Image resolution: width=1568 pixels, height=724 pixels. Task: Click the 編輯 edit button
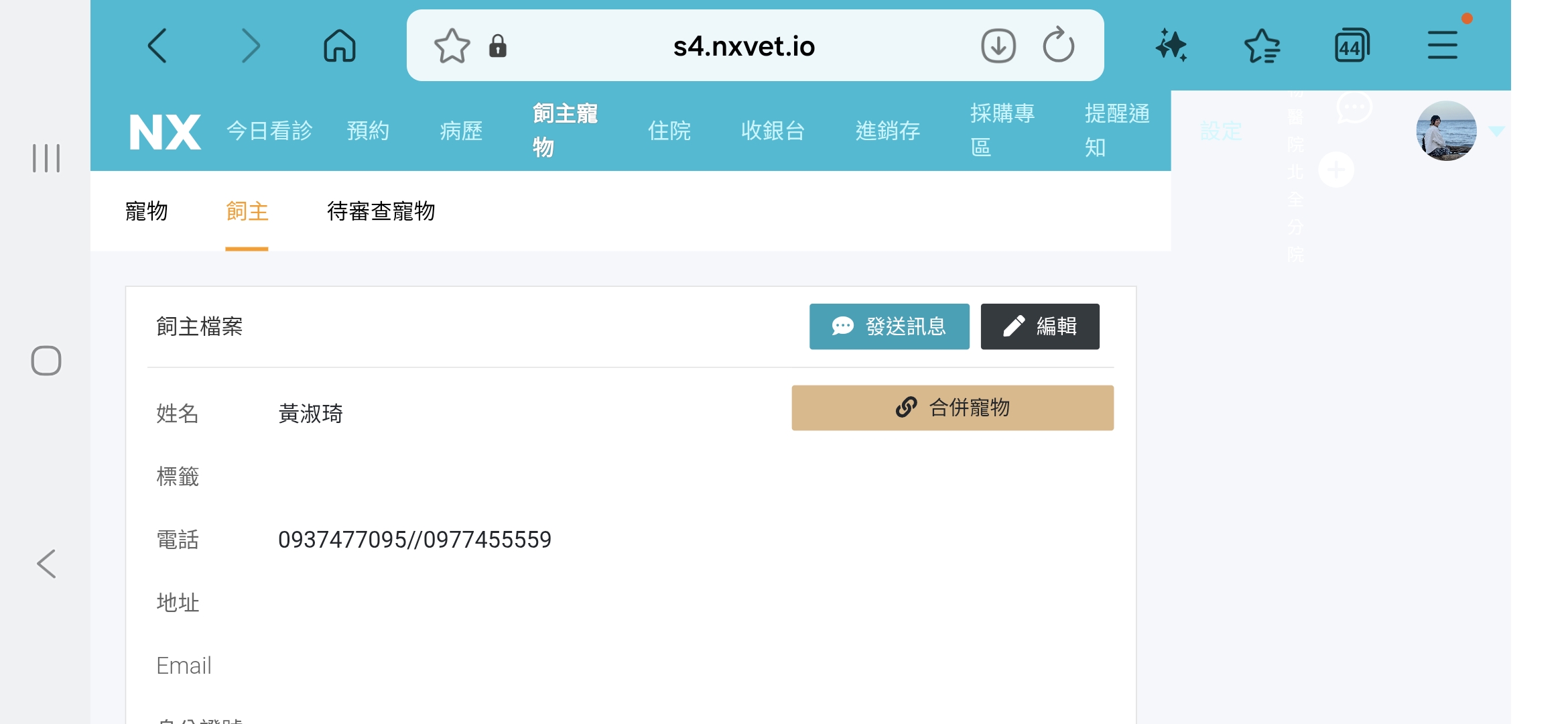coord(1039,326)
